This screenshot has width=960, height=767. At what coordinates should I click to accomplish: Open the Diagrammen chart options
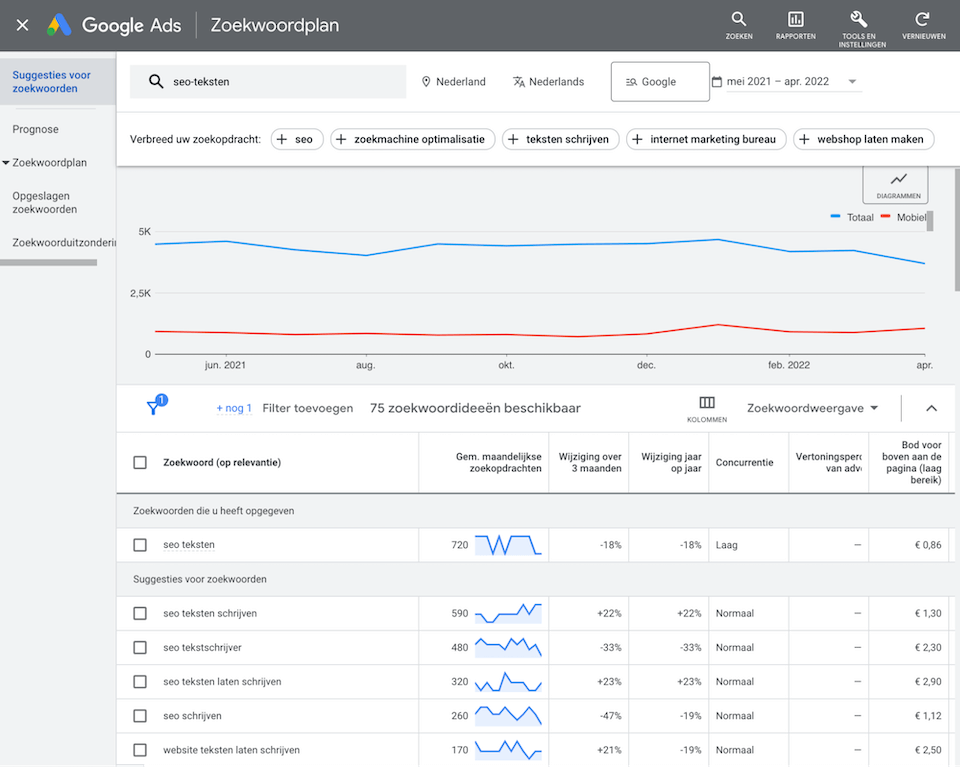(x=895, y=184)
